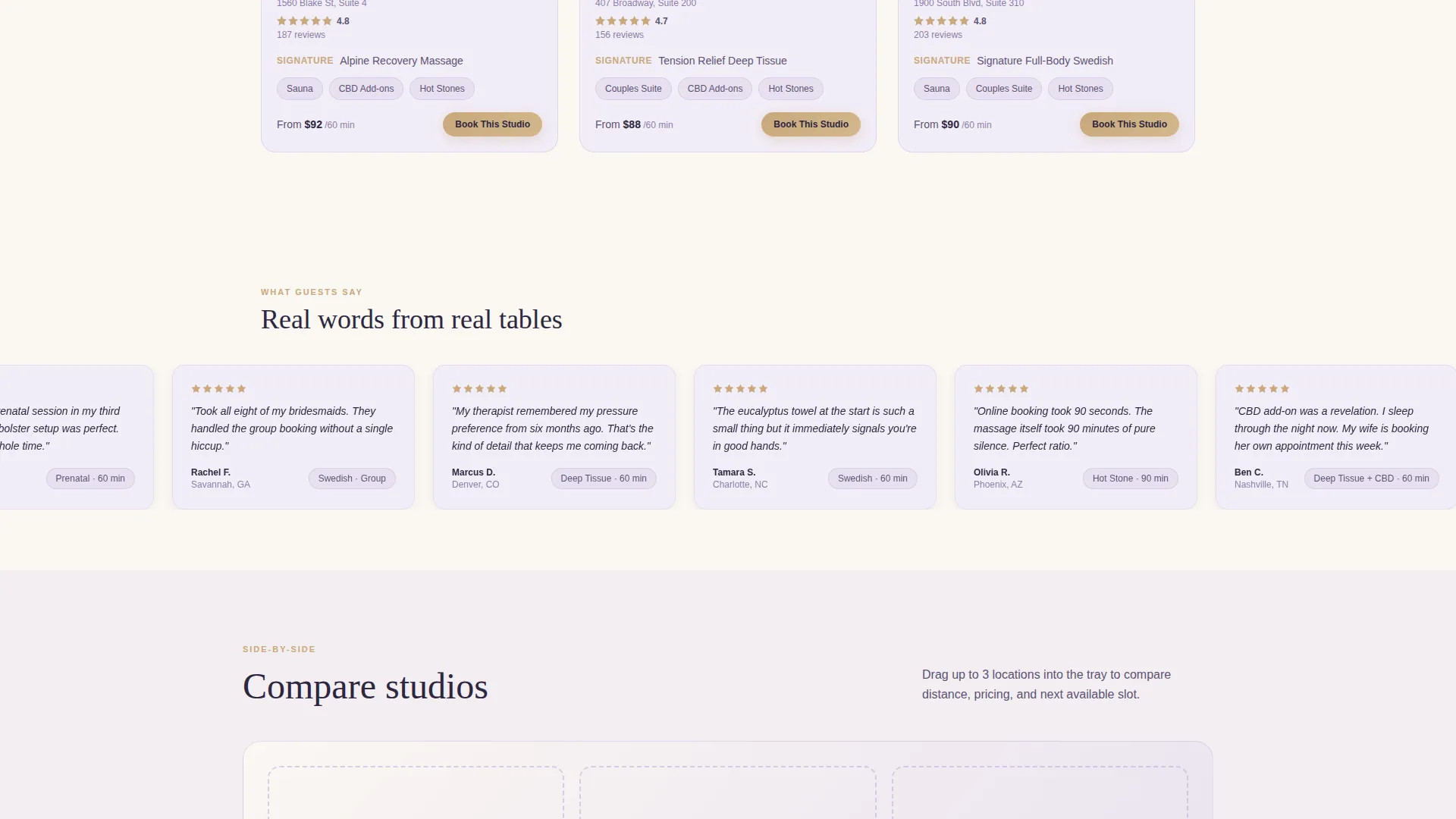Click the star rating on Marcus D.'s review
Image resolution: width=1456 pixels, height=819 pixels.
coord(479,389)
